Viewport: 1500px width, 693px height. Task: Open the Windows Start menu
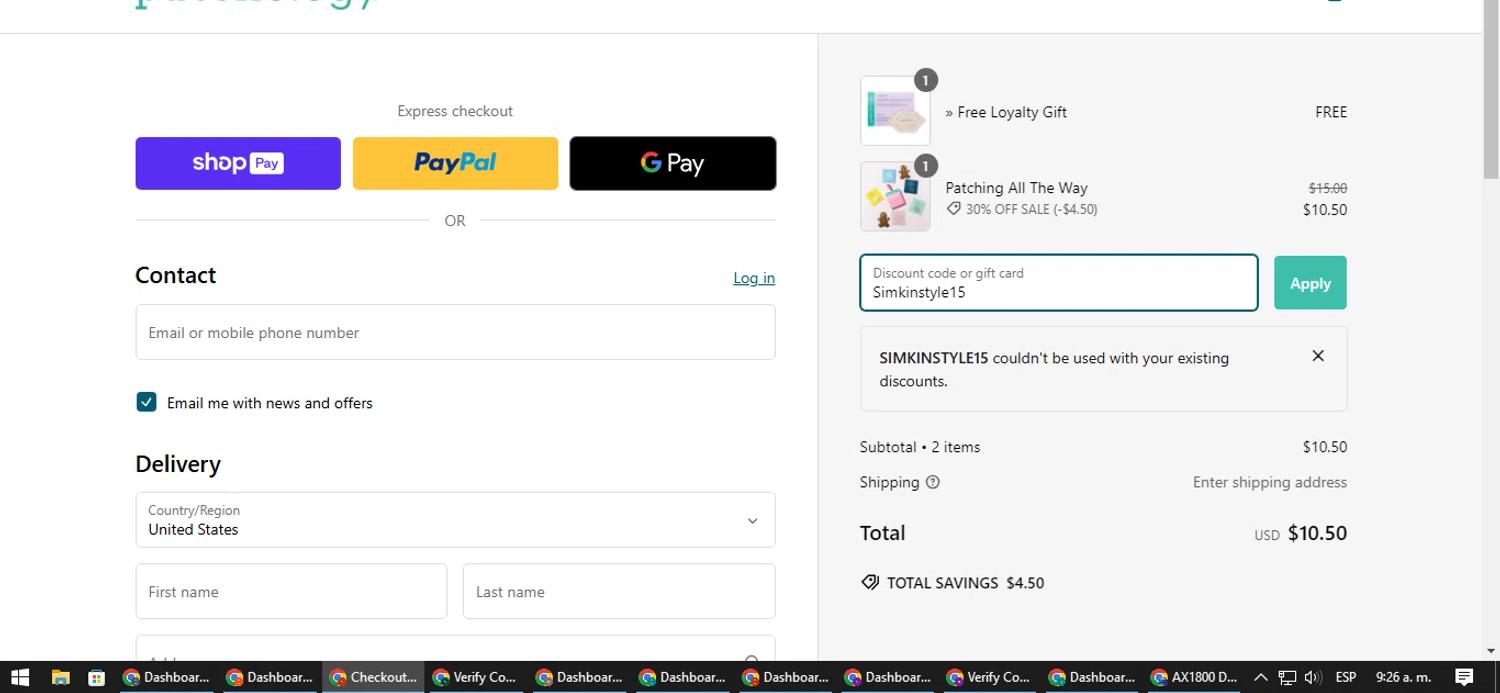point(19,677)
